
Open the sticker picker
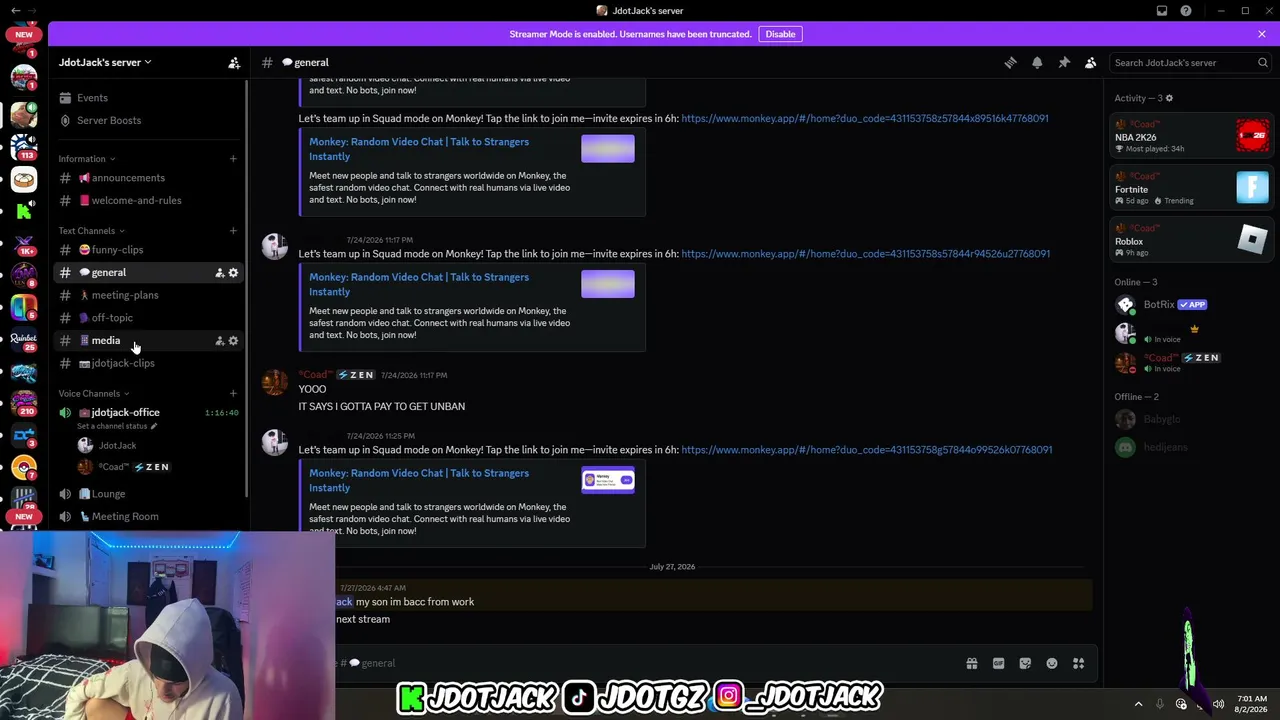coord(1025,663)
